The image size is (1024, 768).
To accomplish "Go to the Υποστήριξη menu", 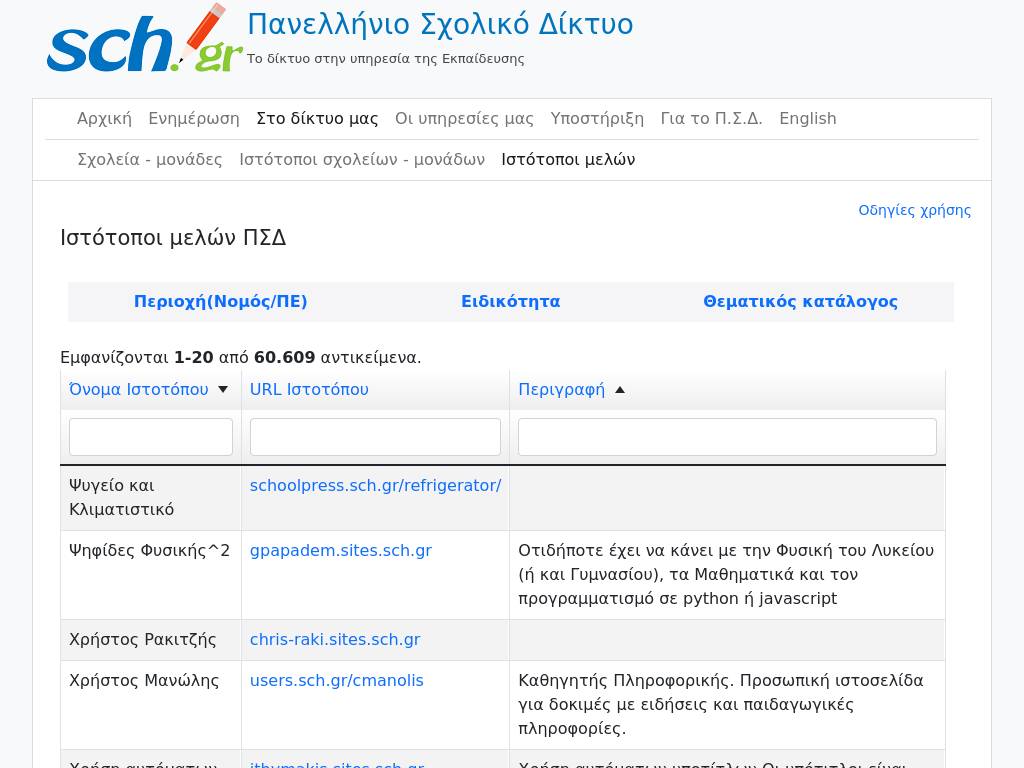I will 597,118.
